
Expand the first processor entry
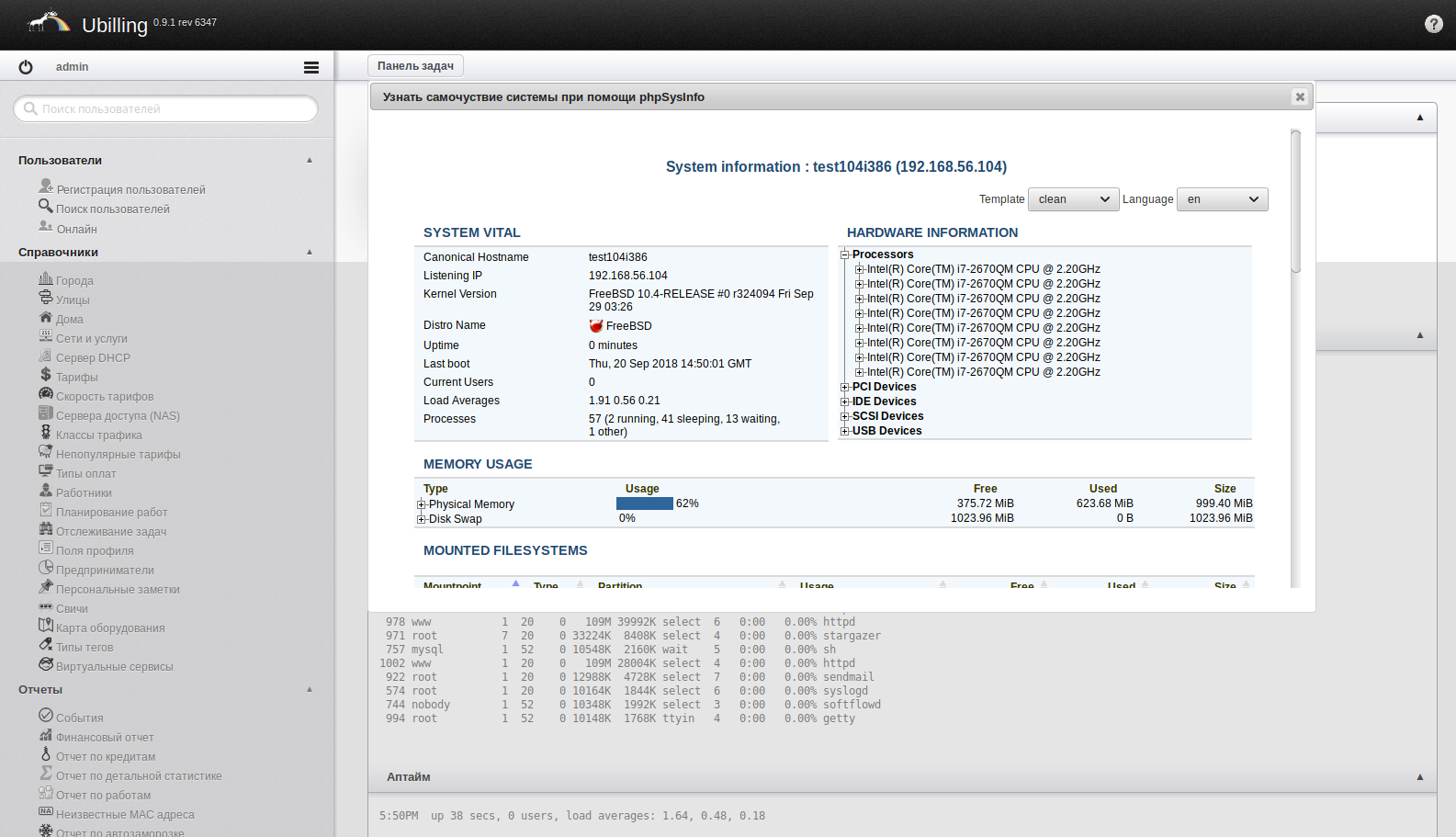860,269
